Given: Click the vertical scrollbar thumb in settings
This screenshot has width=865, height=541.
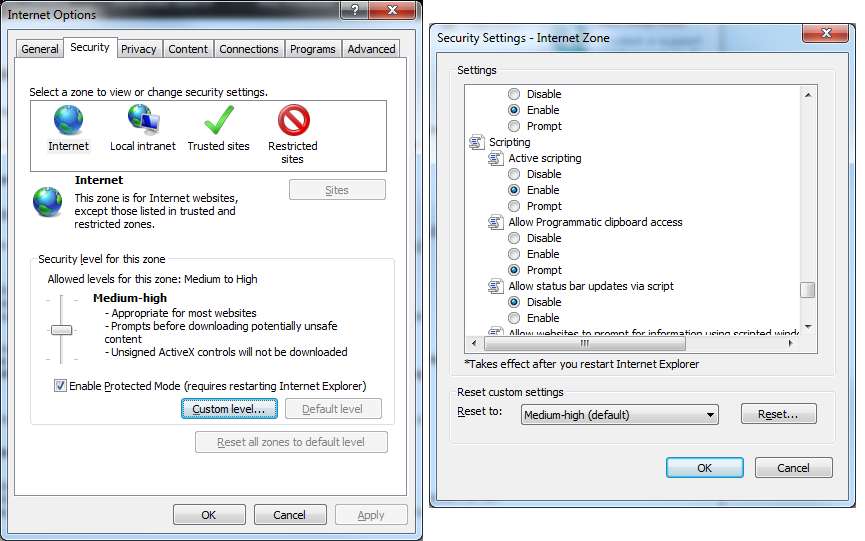Looking at the screenshot, I should [808, 290].
